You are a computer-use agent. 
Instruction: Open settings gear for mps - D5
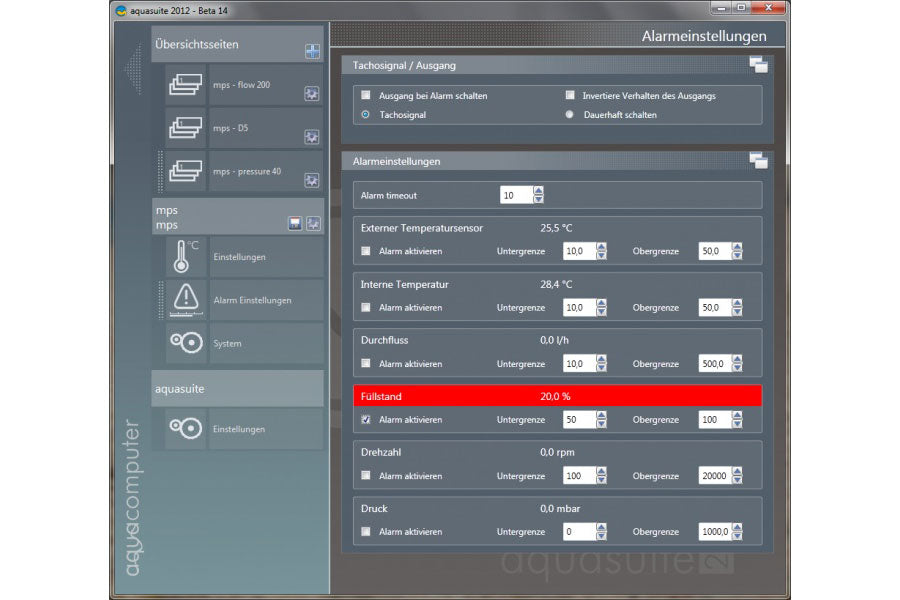tap(312, 137)
